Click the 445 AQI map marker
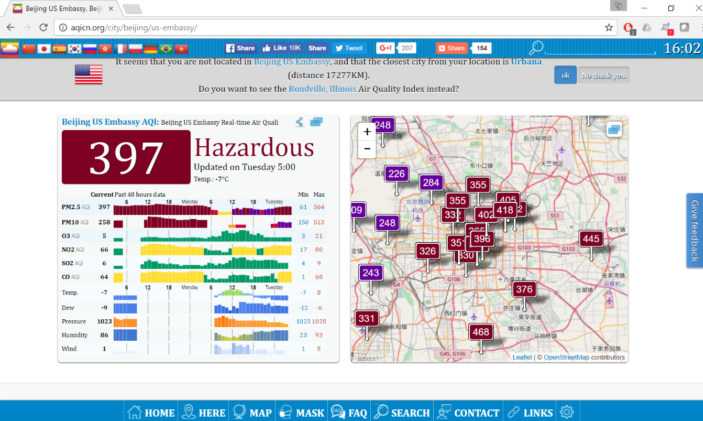The width and height of the screenshot is (703, 421). (x=590, y=239)
